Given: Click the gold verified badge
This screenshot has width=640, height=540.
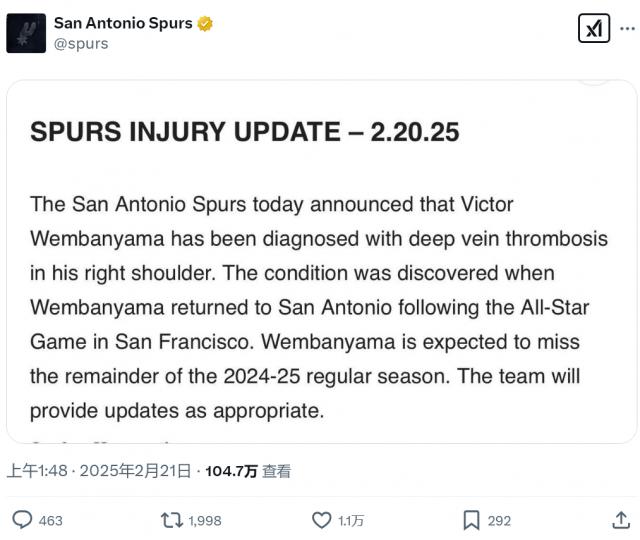Looking at the screenshot, I should click(205, 23).
